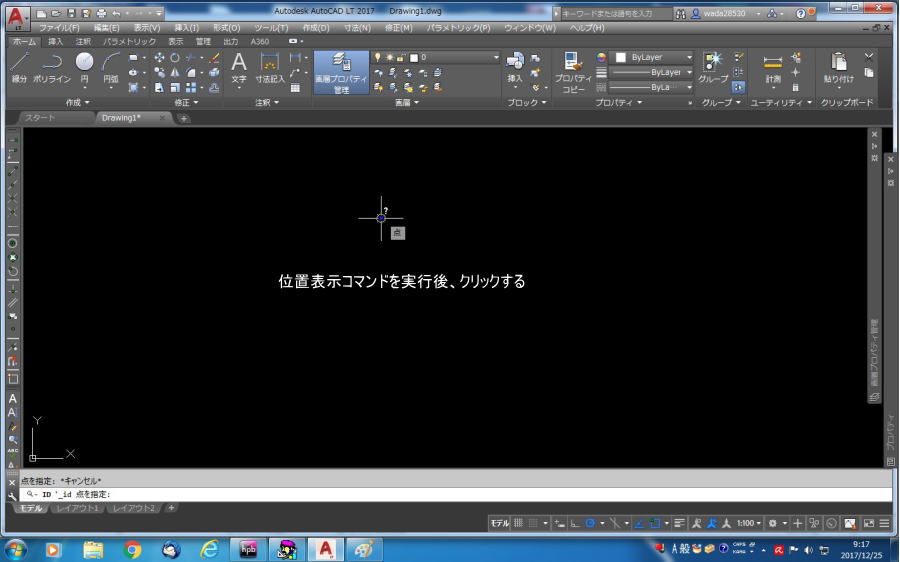Expand the 修正 panel dropdown

[186, 102]
